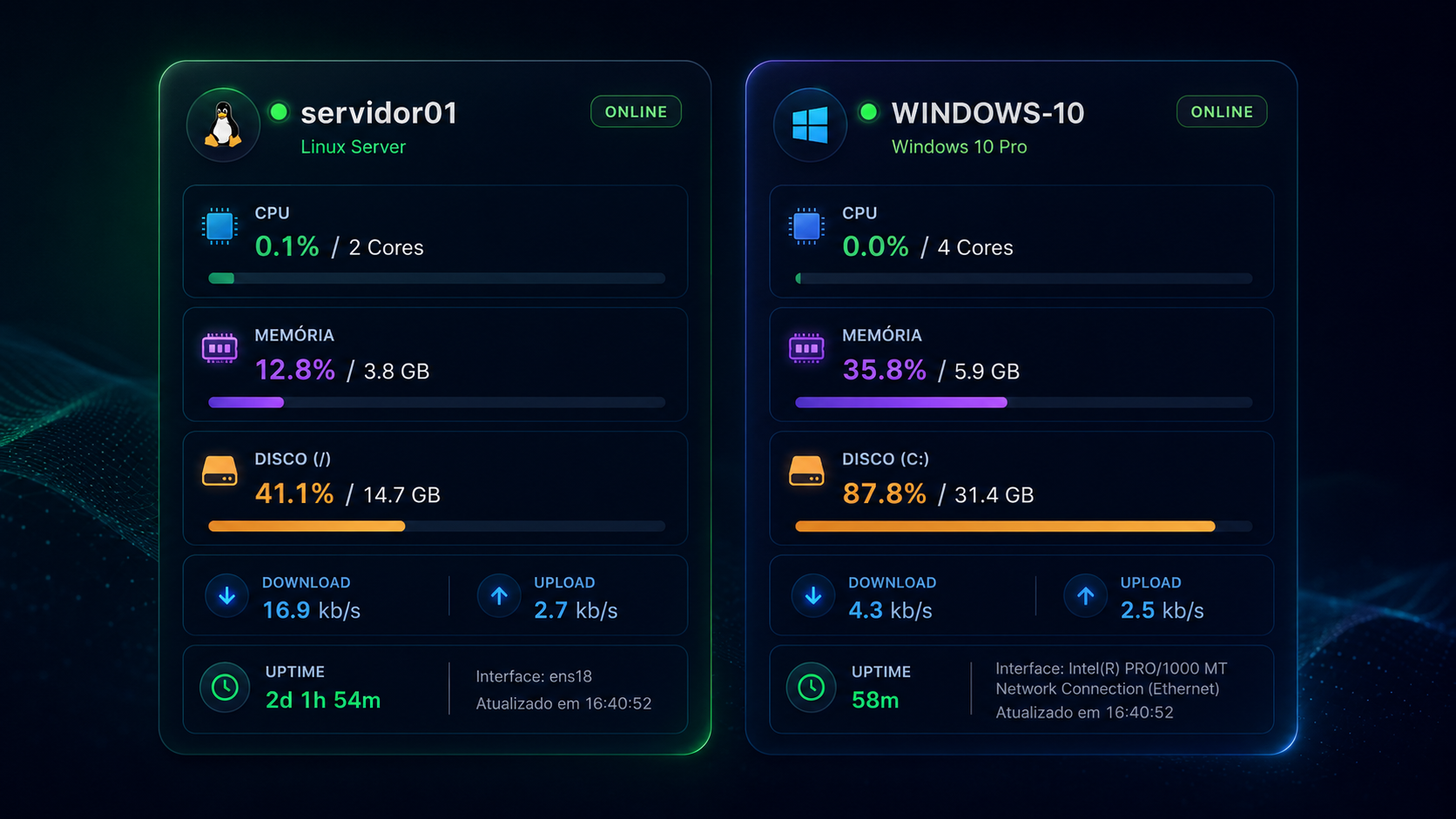Click the memory module icon on servidor01
The image size is (1456, 819).
(219, 348)
